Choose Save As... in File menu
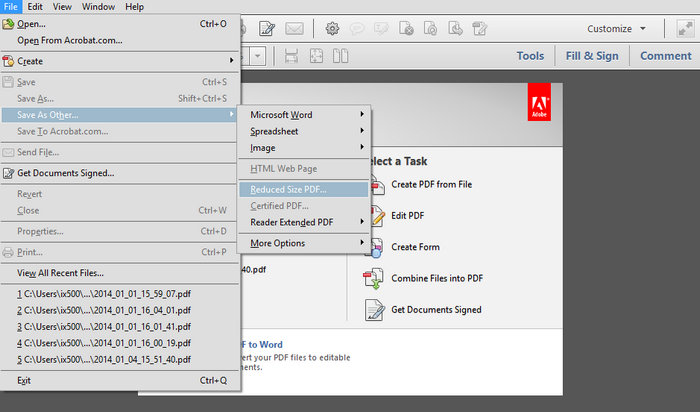This screenshot has height=412, width=700. tap(120, 99)
